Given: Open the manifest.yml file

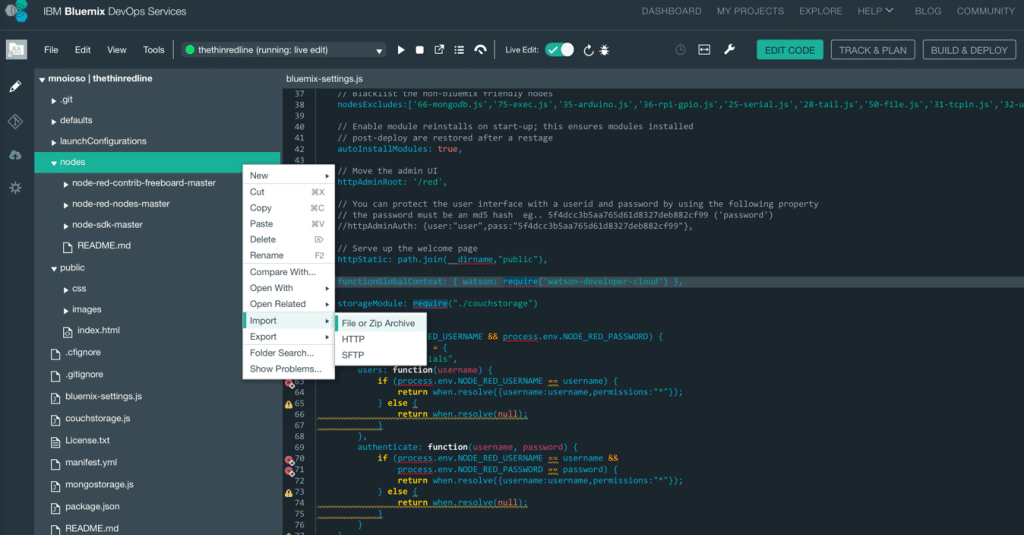Looking at the screenshot, I should pos(91,462).
